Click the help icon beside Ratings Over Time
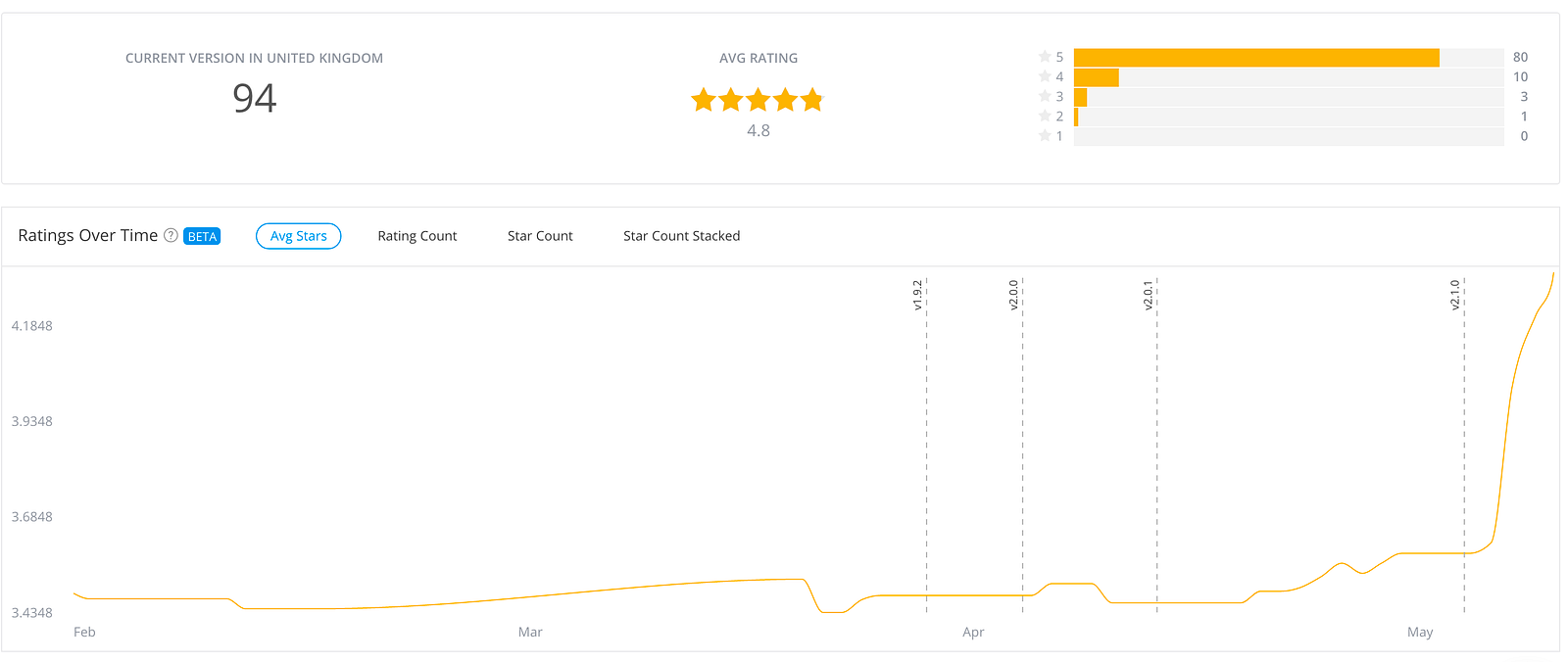This screenshot has height=662, width=1568. (171, 236)
